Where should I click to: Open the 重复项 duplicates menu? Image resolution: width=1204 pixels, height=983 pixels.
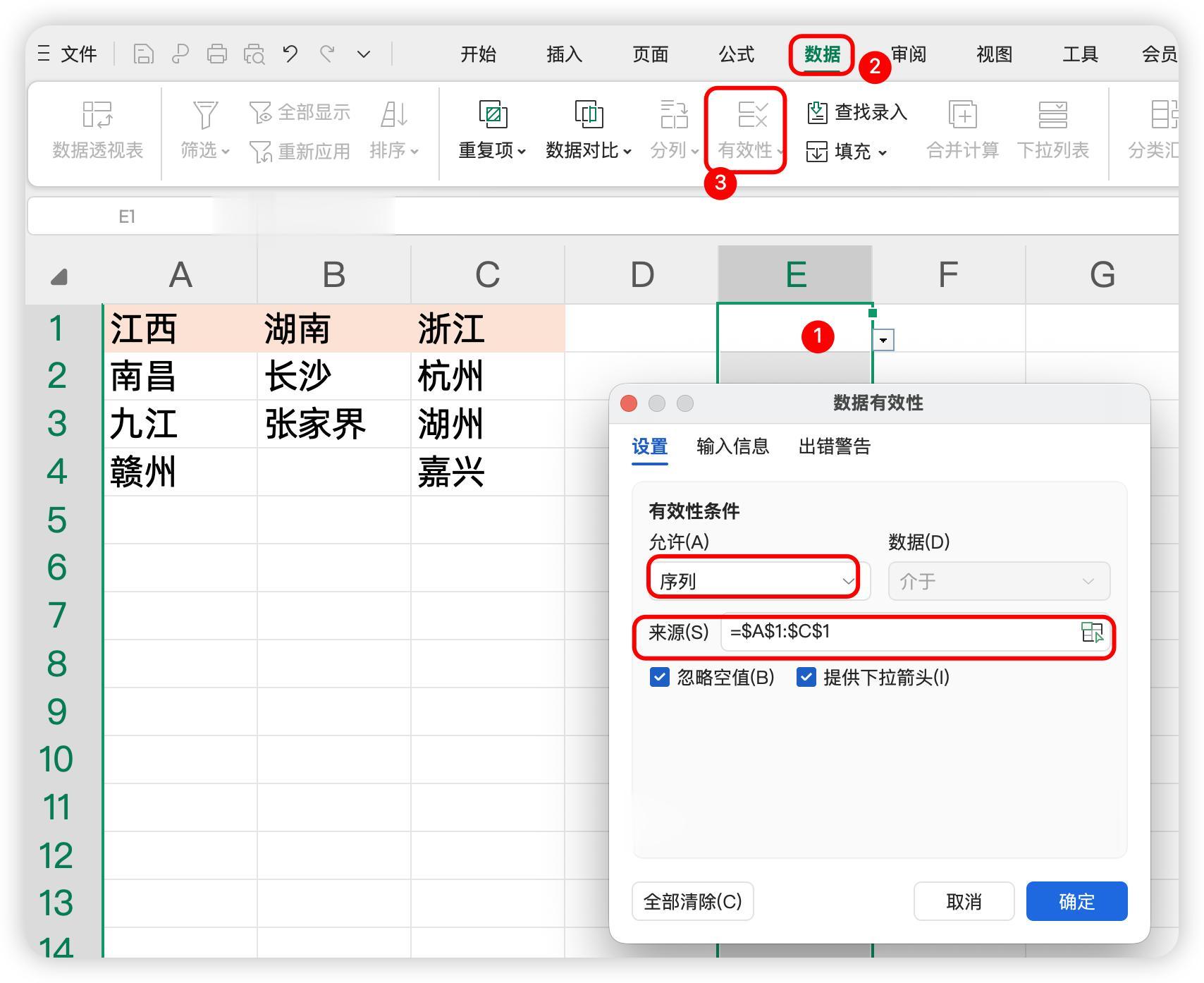point(493,130)
